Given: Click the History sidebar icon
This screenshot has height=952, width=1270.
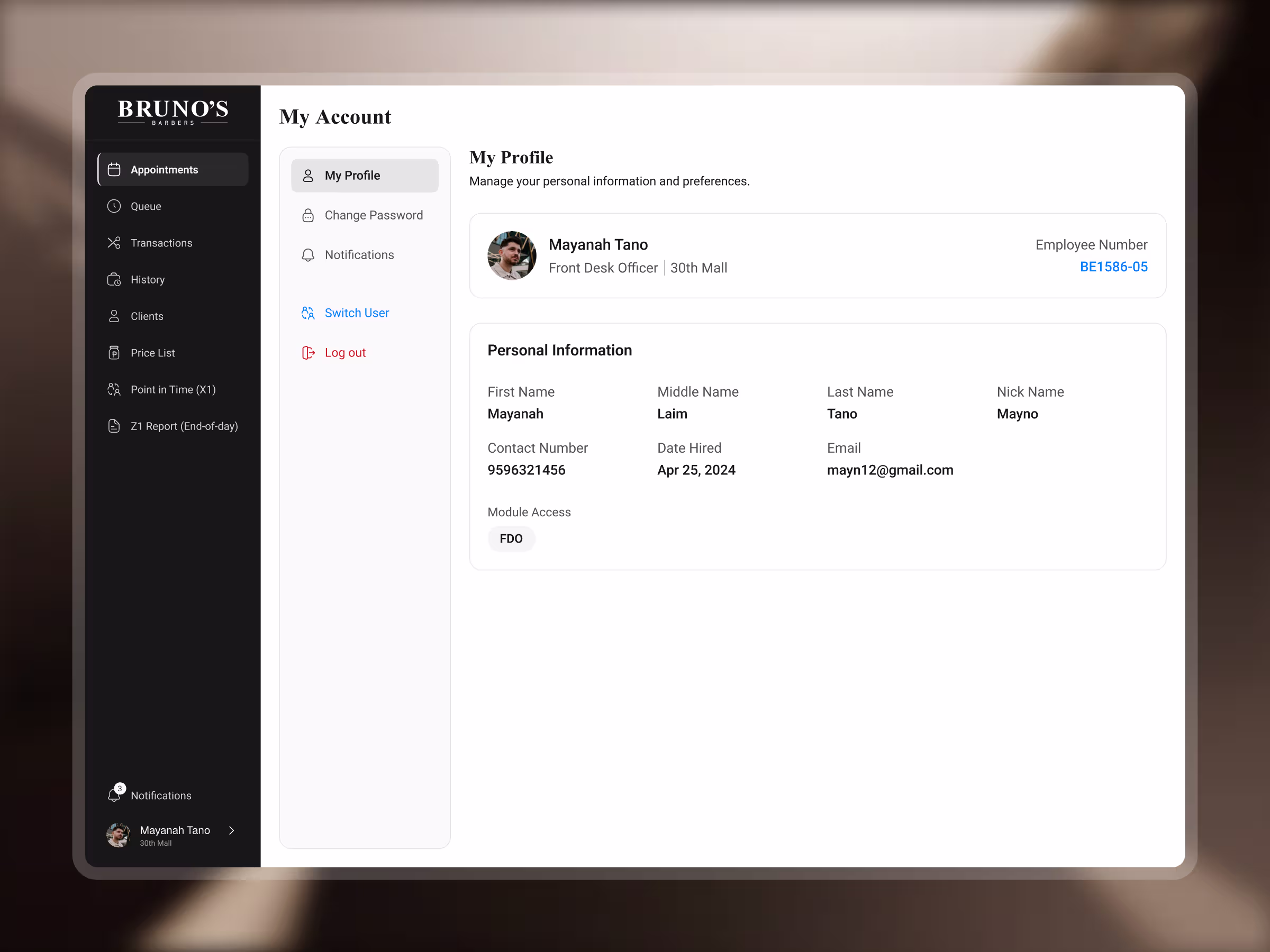Looking at the screenshot, I should [x=114, y=280].
